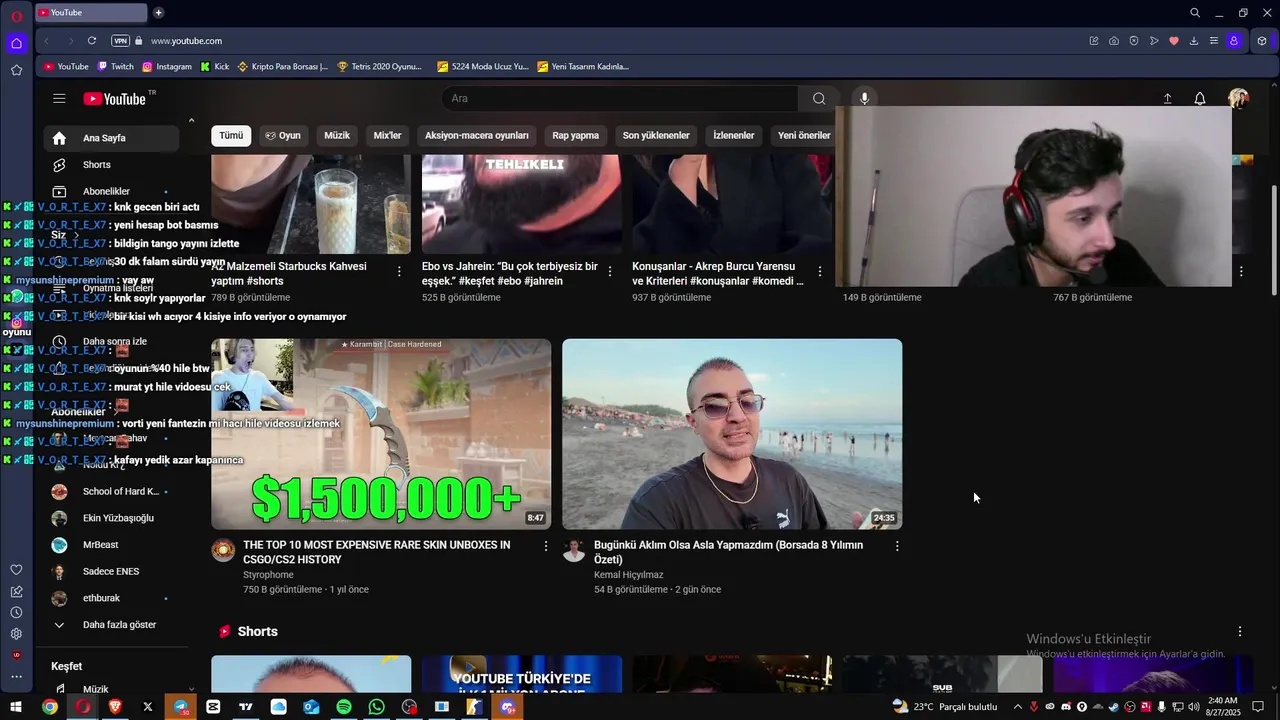Click the Windows Start button
The image size is (1280, 720).
(x=16, y=707)
